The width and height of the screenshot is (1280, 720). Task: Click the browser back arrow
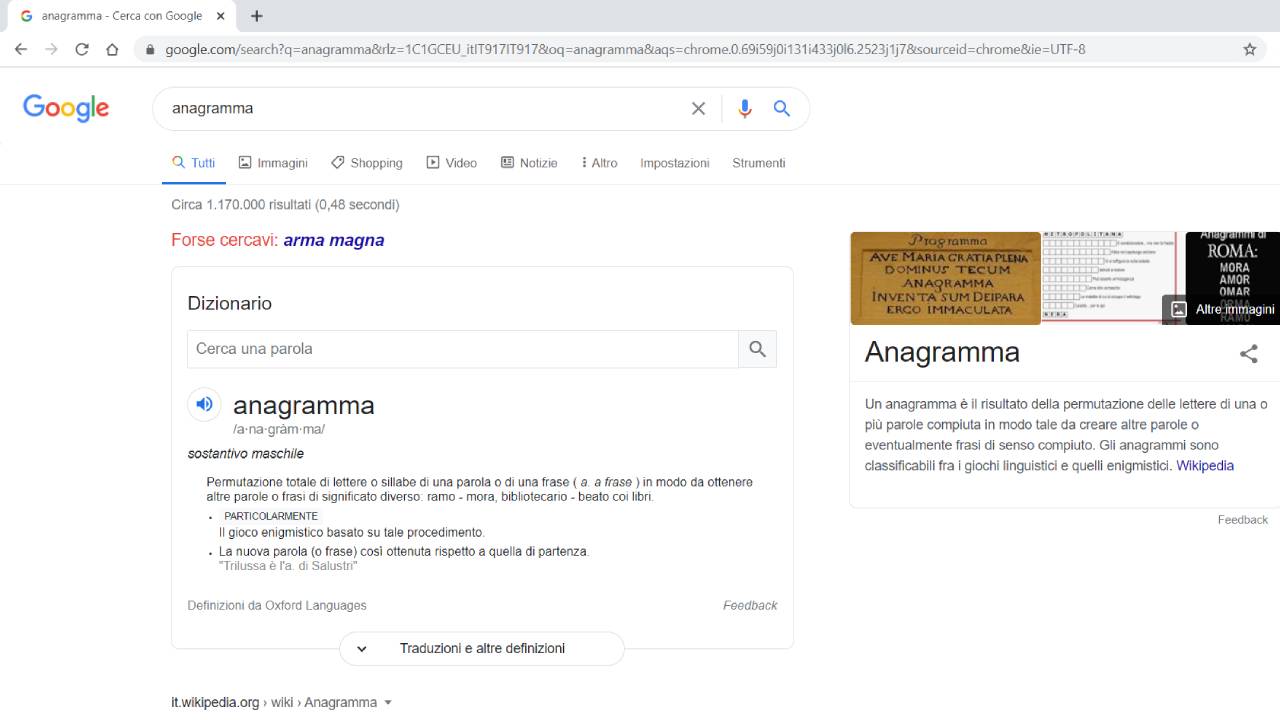21,49
